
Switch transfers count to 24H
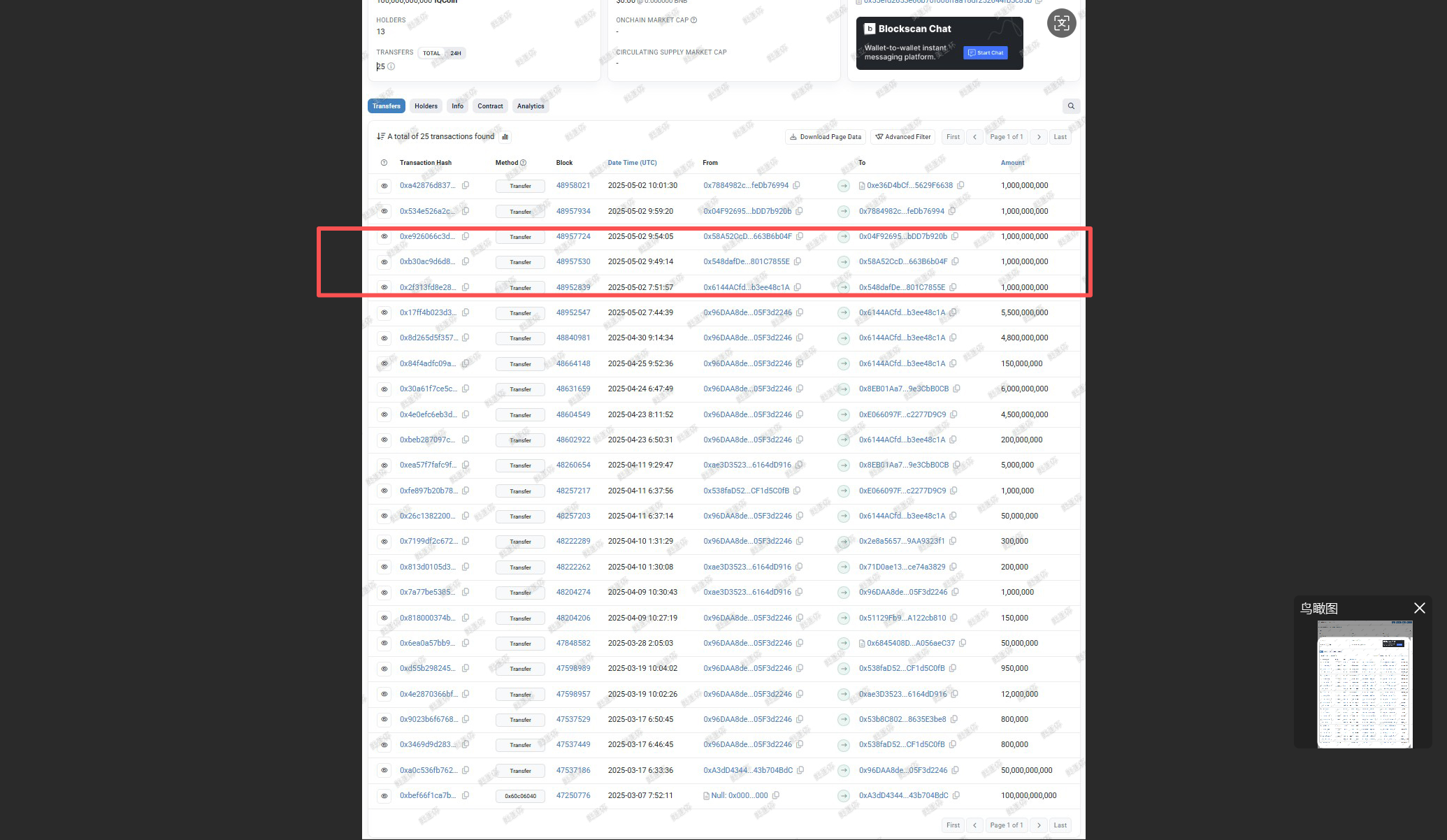[456, 53]
